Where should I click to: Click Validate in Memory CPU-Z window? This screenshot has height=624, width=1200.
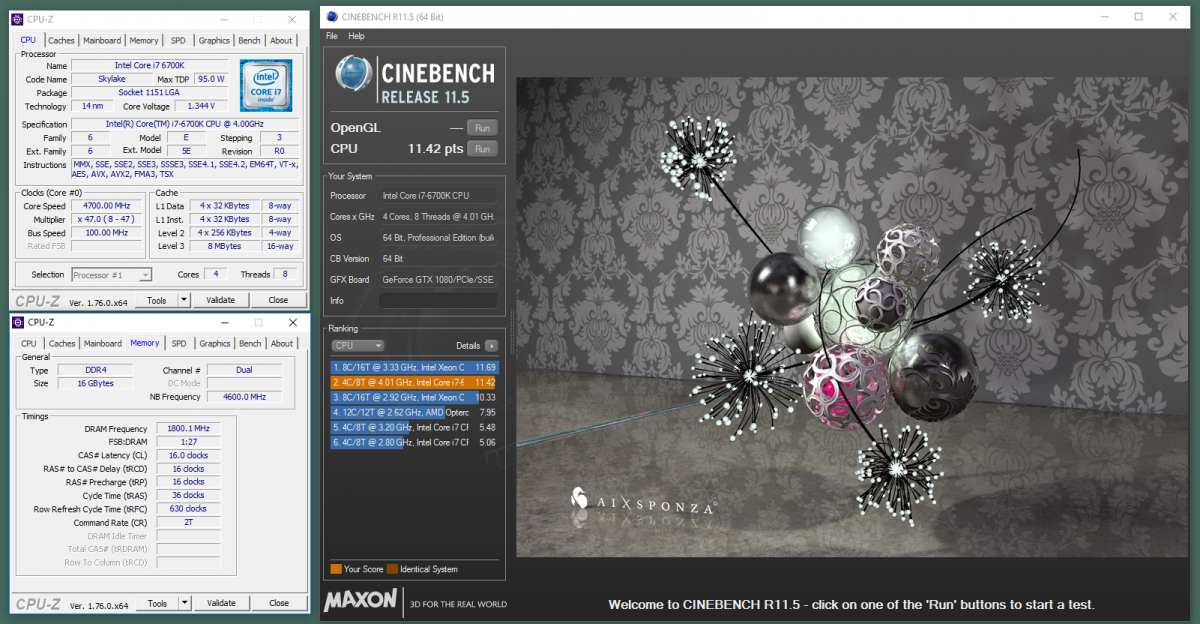(x=221, y=603)
